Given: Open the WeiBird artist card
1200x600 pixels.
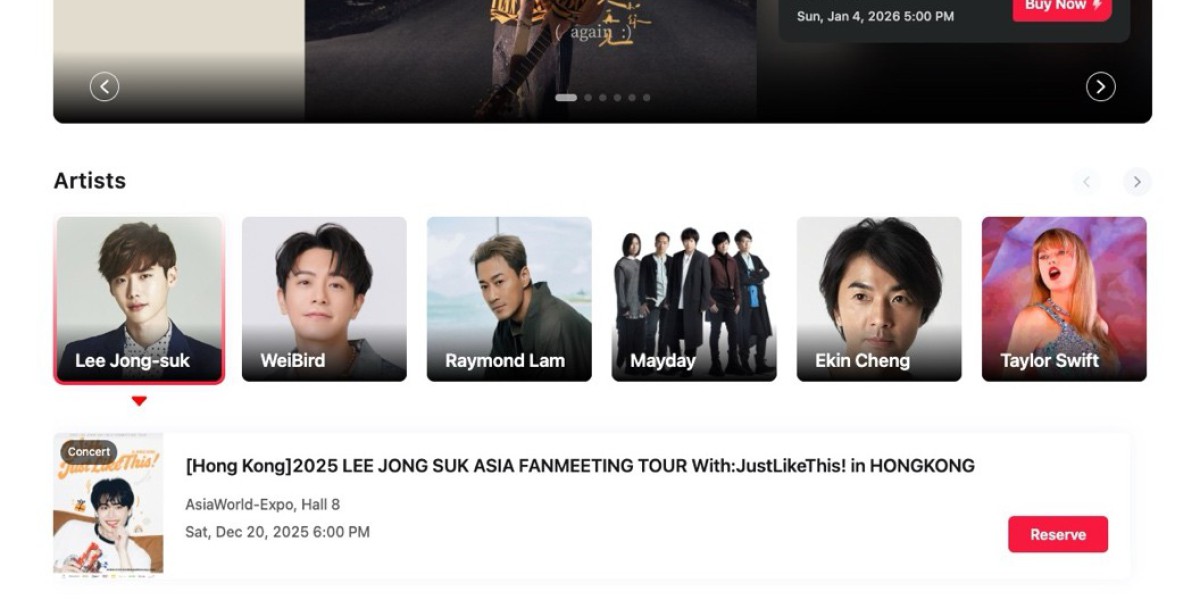Looking at the screenshot, I should [x=324, y=299].
